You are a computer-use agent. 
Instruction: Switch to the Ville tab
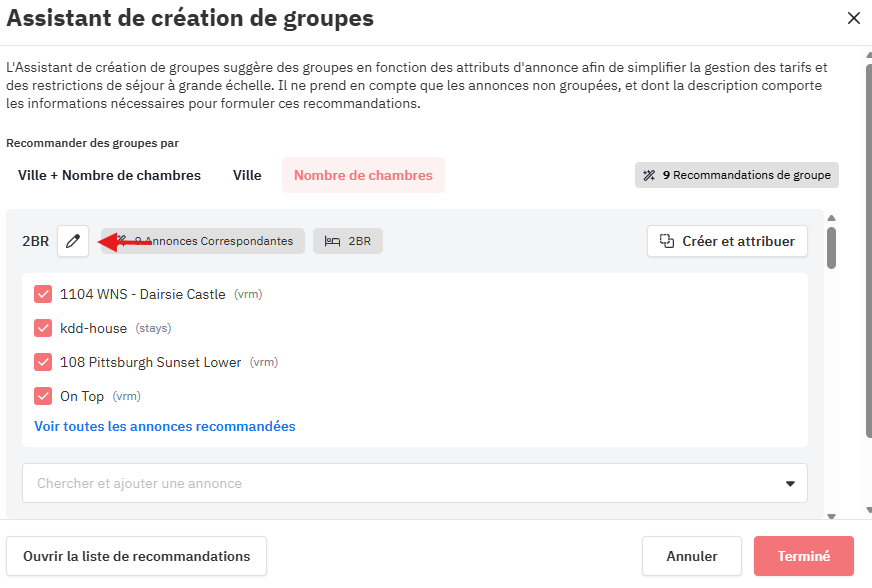pyautogui.click(x=247, y=175)
